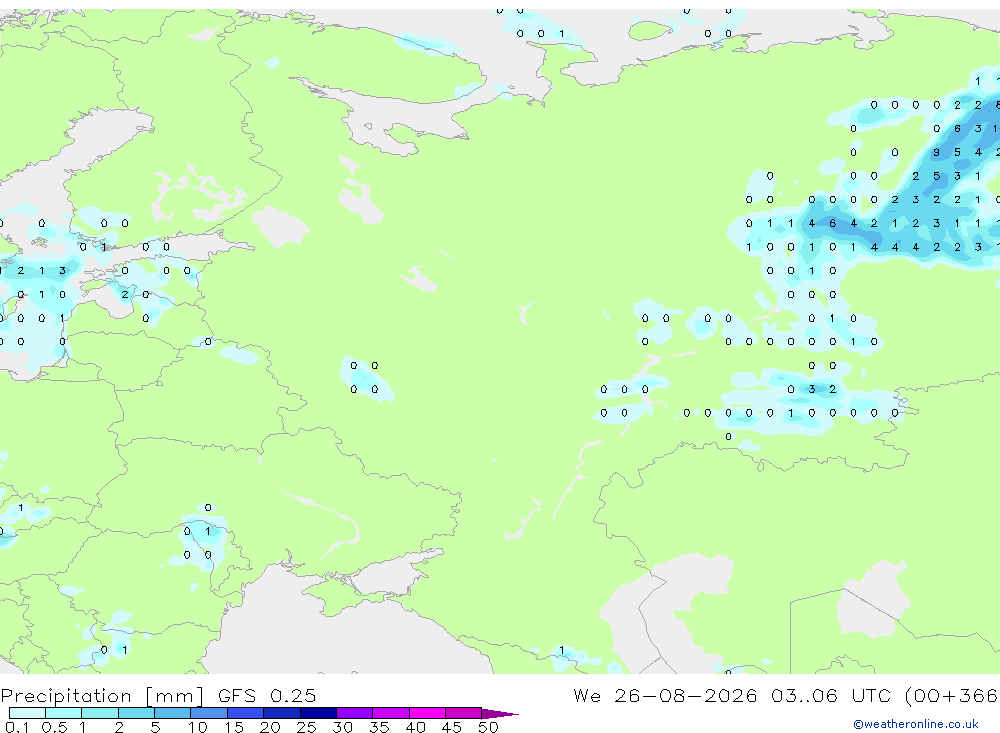
Task: Click the legend label "10"
Action: 198,727
